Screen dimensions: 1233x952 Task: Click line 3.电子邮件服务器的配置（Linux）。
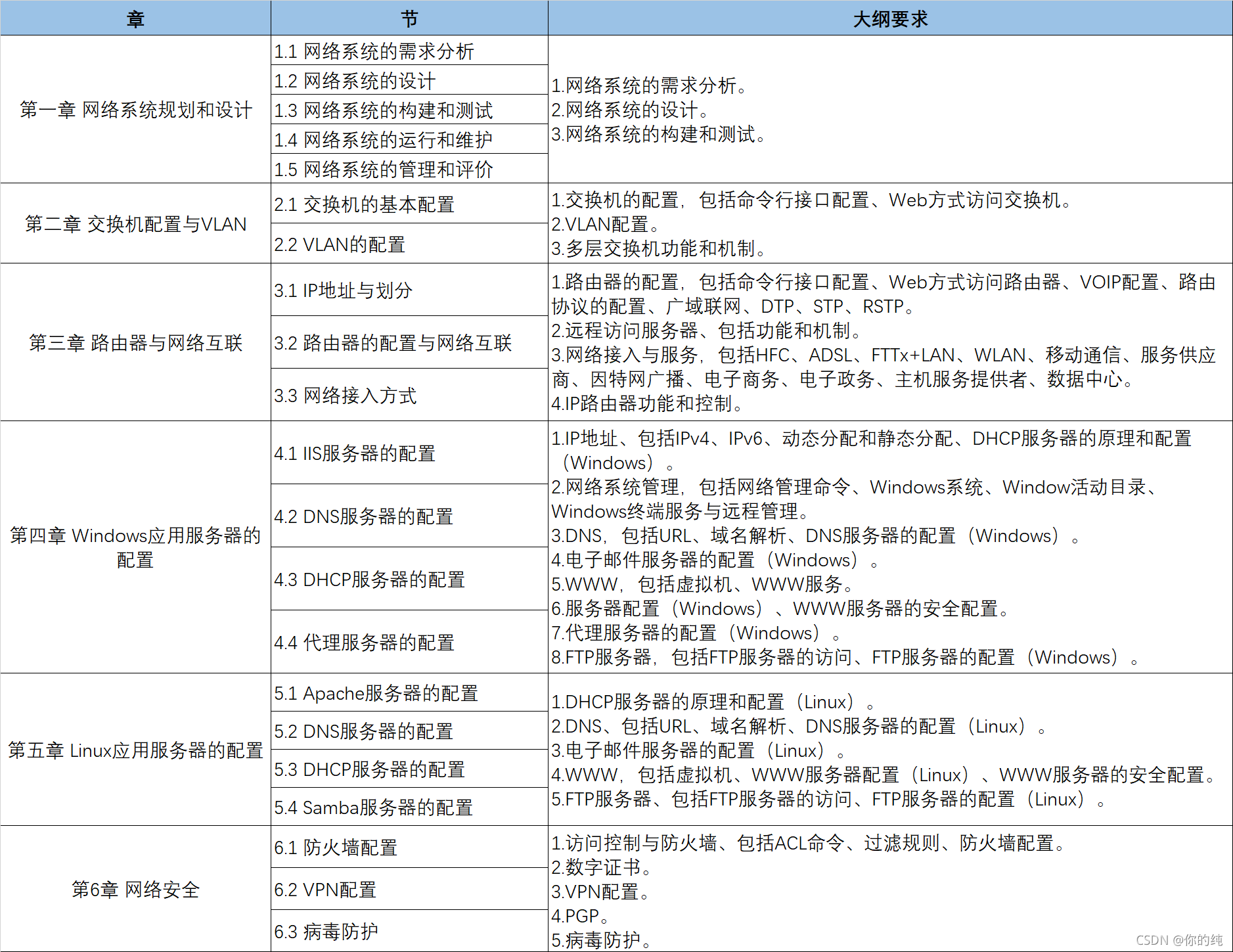(x=699, y=750)
